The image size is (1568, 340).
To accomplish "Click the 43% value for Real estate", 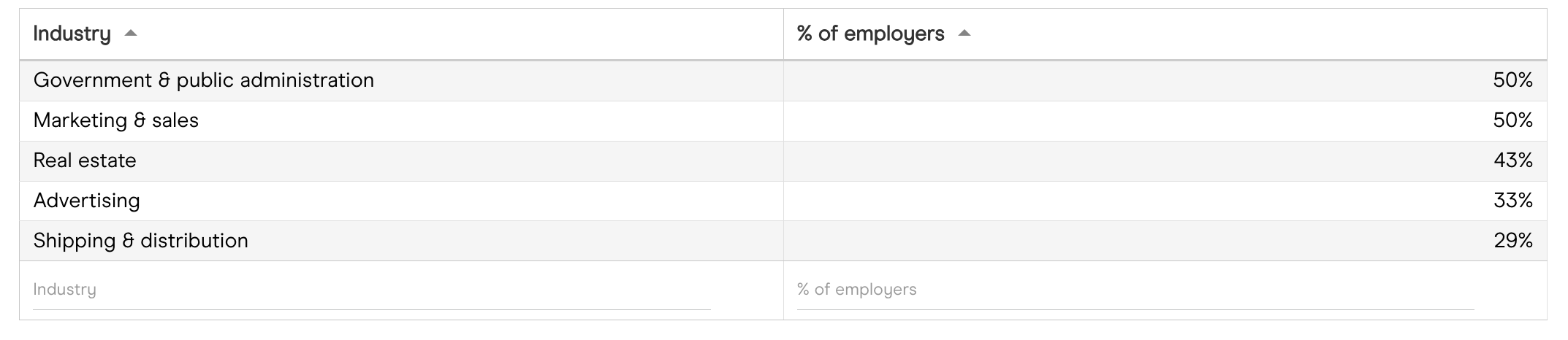I will [x=1512, y=161].
